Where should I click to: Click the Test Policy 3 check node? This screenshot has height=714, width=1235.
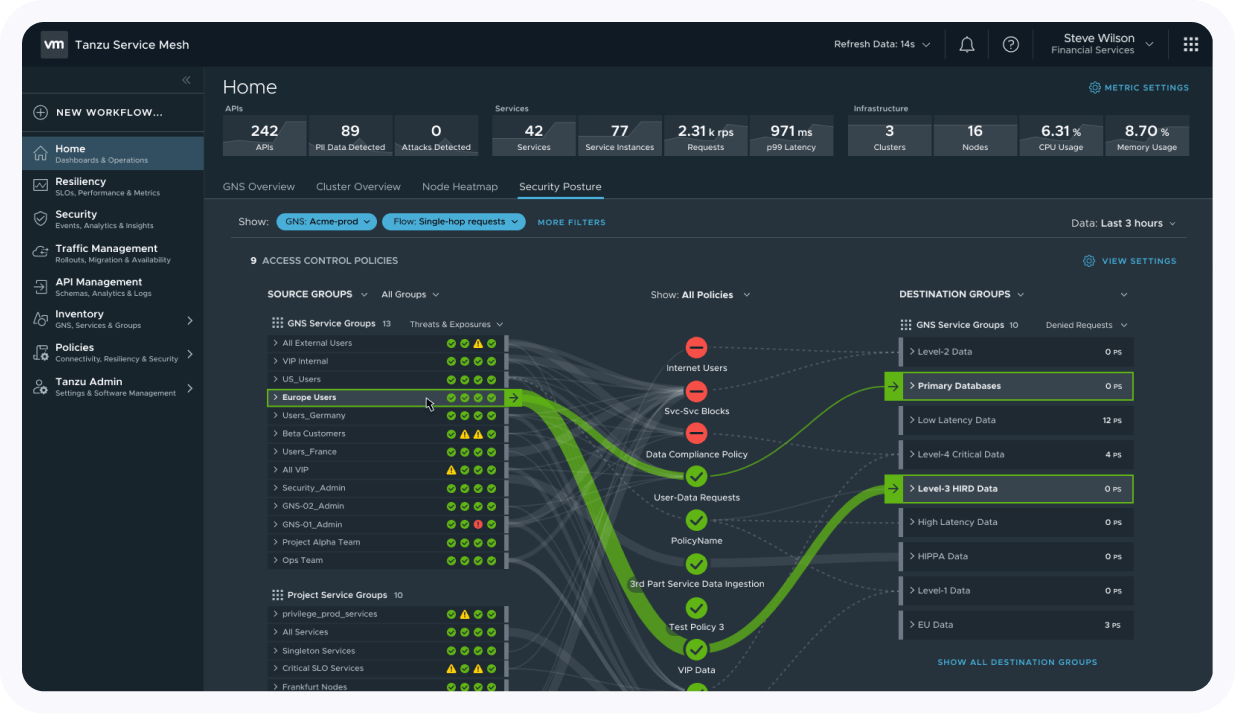[697, 607]
